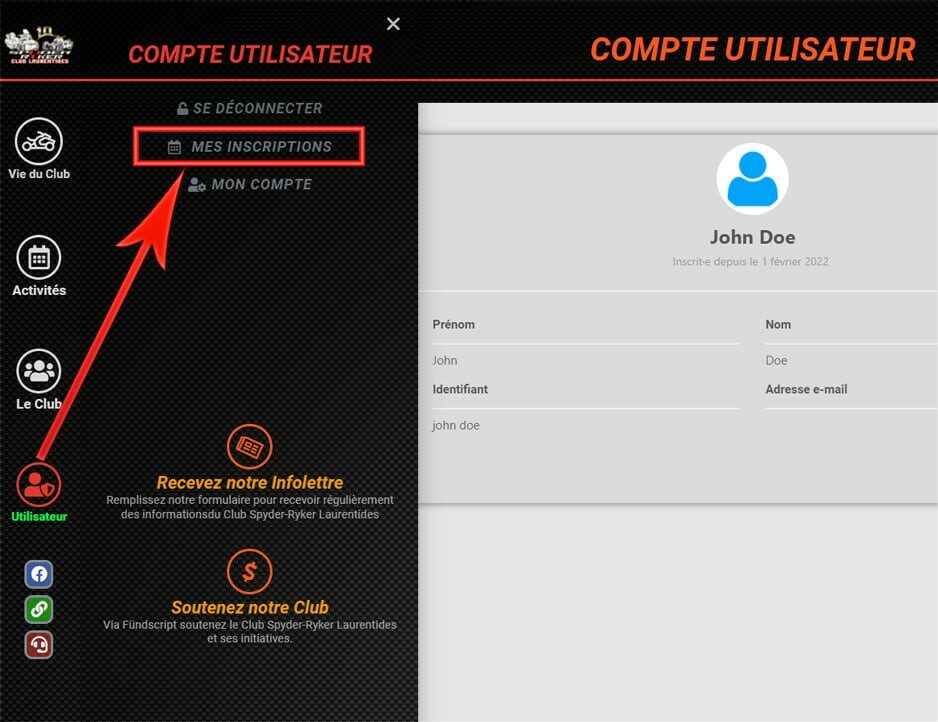Click the Le Club label
Screen dimensions: 938x722
click(39, 404)
